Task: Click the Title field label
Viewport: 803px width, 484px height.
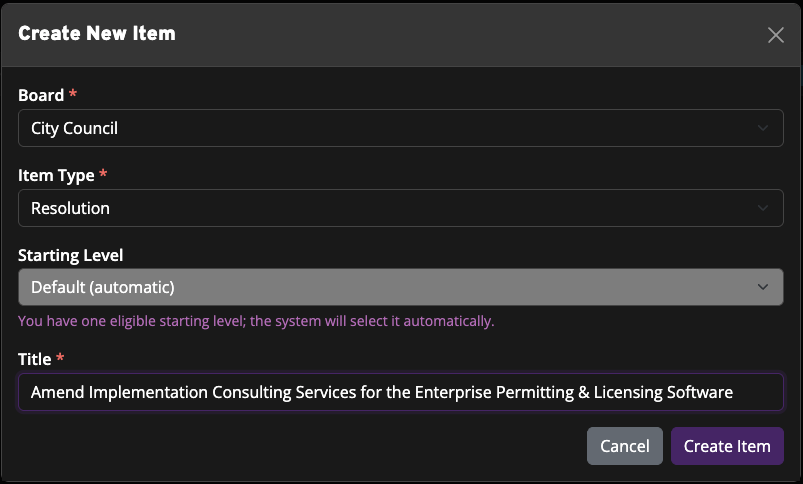Action: click(x=35, y=359)
